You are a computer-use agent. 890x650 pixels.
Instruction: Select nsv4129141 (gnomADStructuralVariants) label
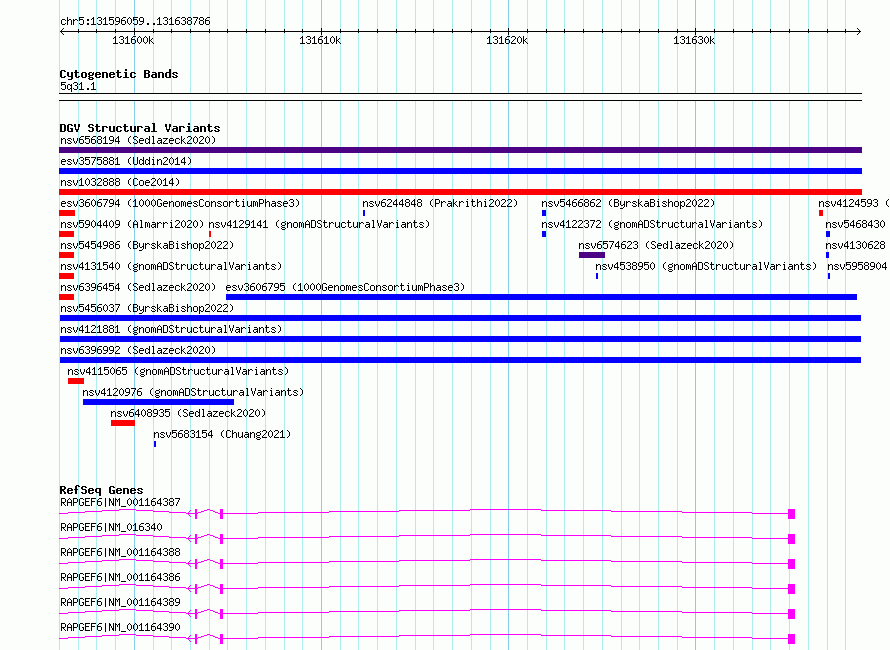[320, 224]
